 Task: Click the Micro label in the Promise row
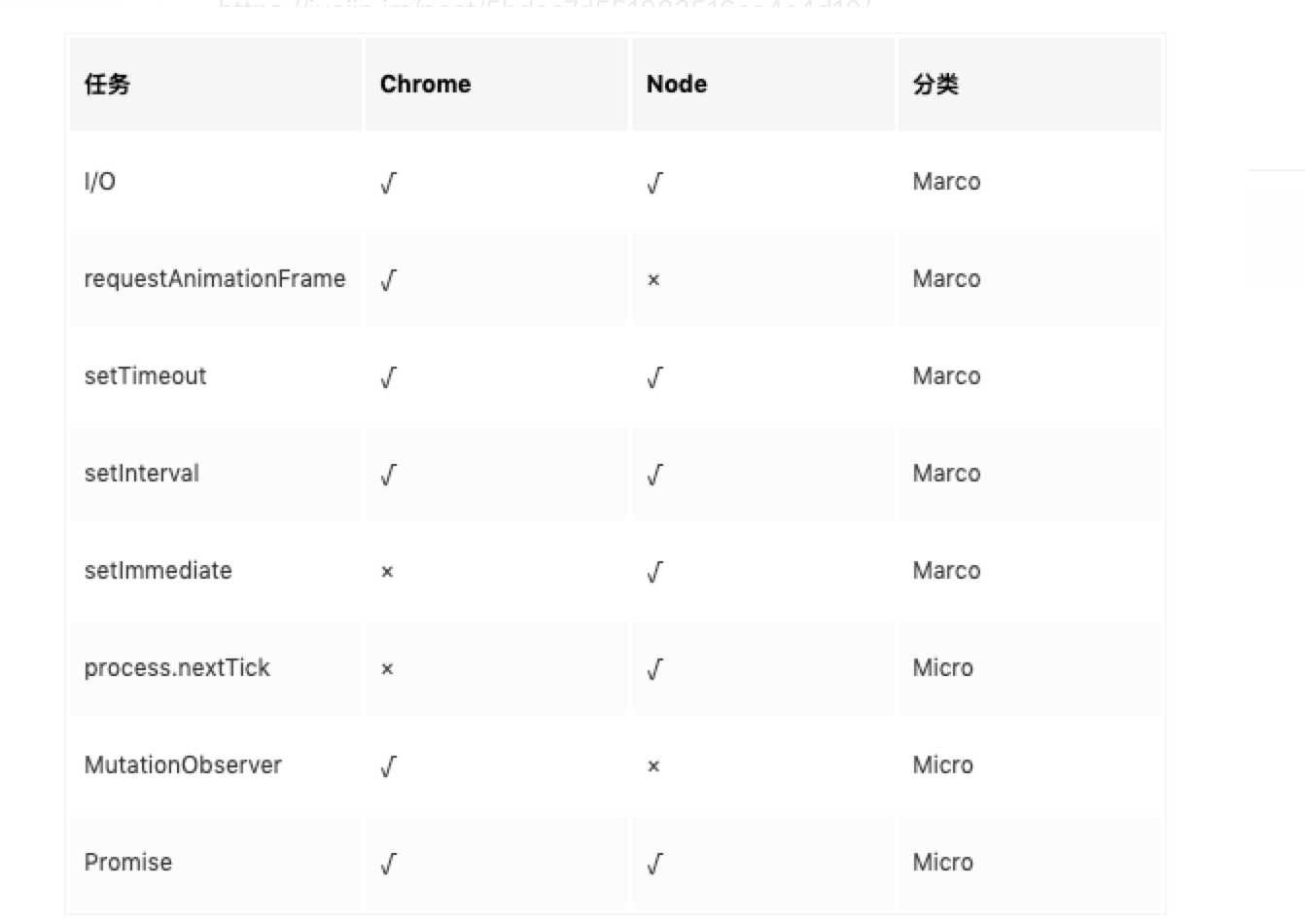[943, 863]
